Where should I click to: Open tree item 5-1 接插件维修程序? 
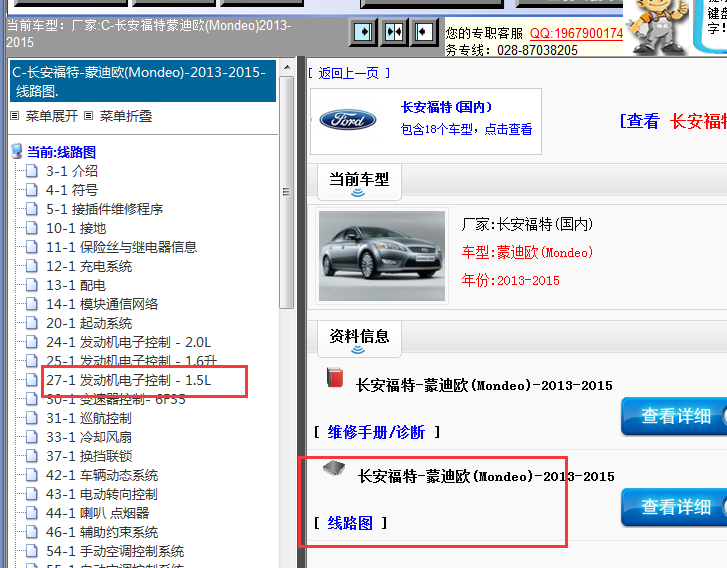click(x=104, y=209)
